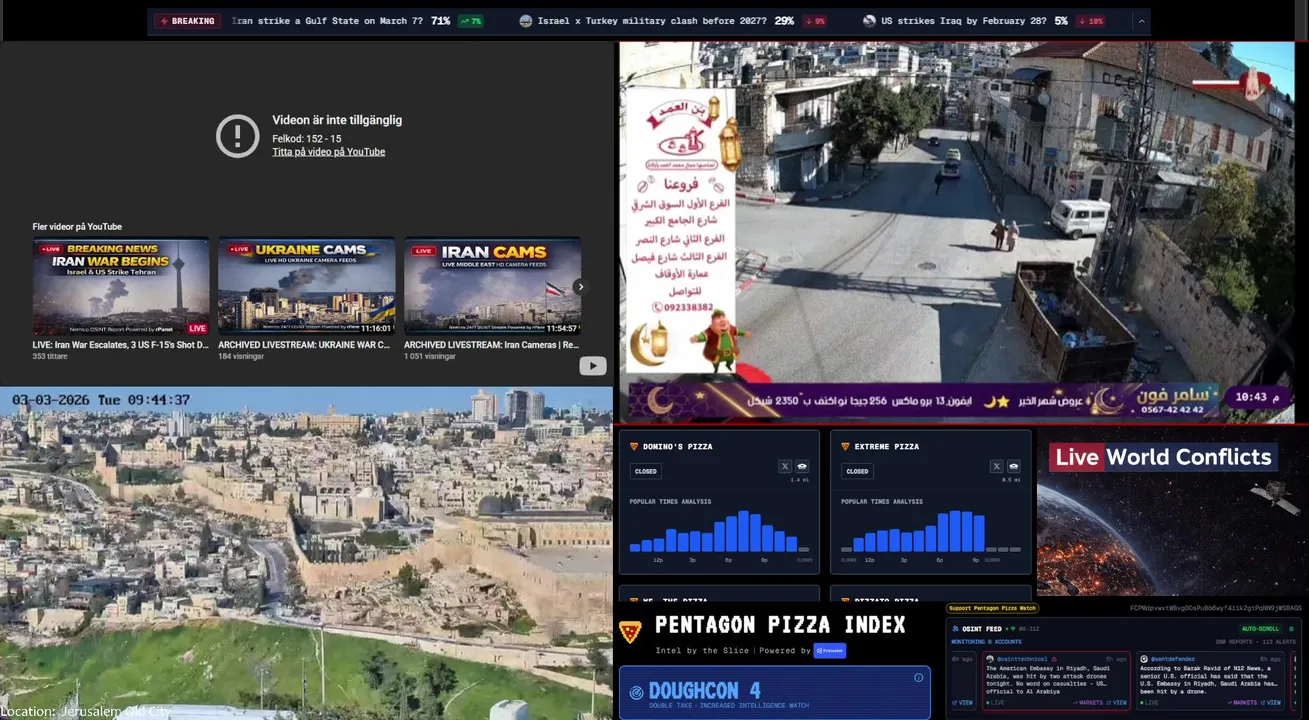Click the video unavailable error icon
This screenshot has width=1309, height=720.
(238, 136)
